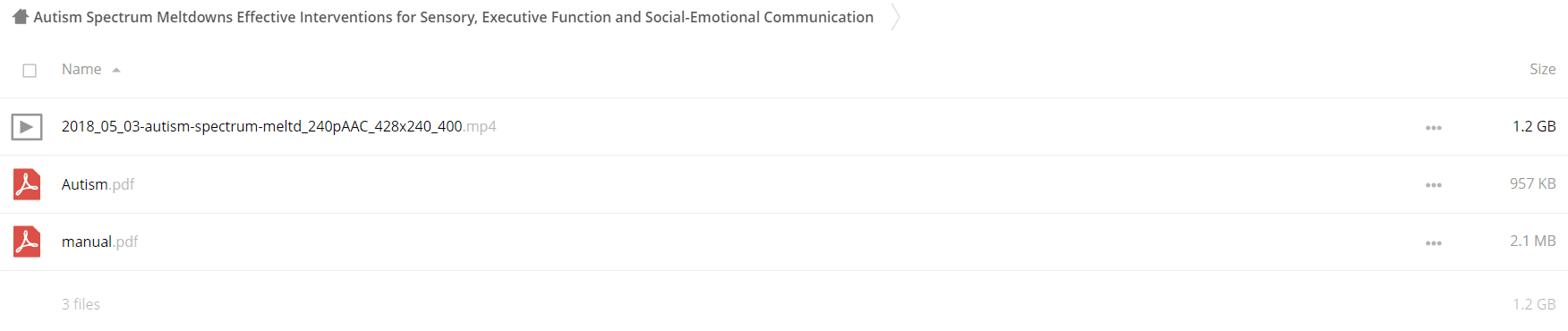Toggle the Name sort arrow

point(116,70)
